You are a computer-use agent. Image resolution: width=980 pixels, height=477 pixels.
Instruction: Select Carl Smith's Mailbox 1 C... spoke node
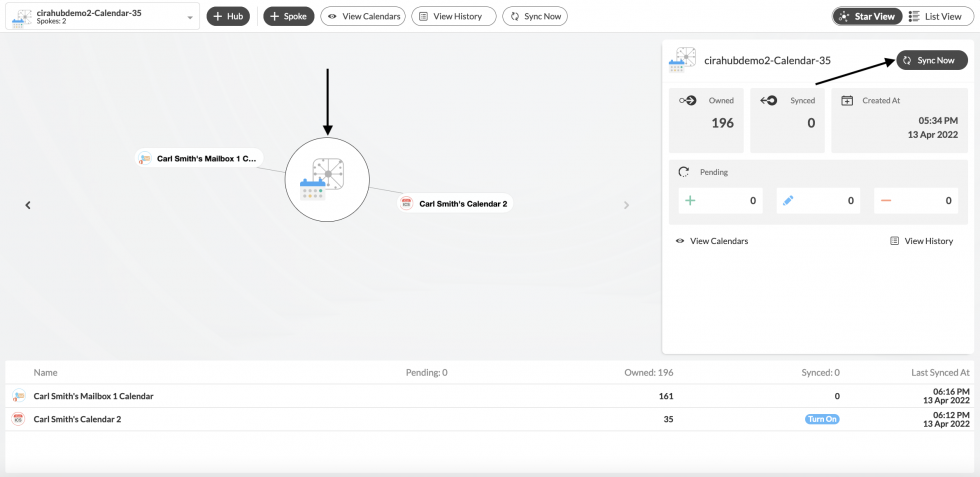pyautogui.click(x=199, y=158)
